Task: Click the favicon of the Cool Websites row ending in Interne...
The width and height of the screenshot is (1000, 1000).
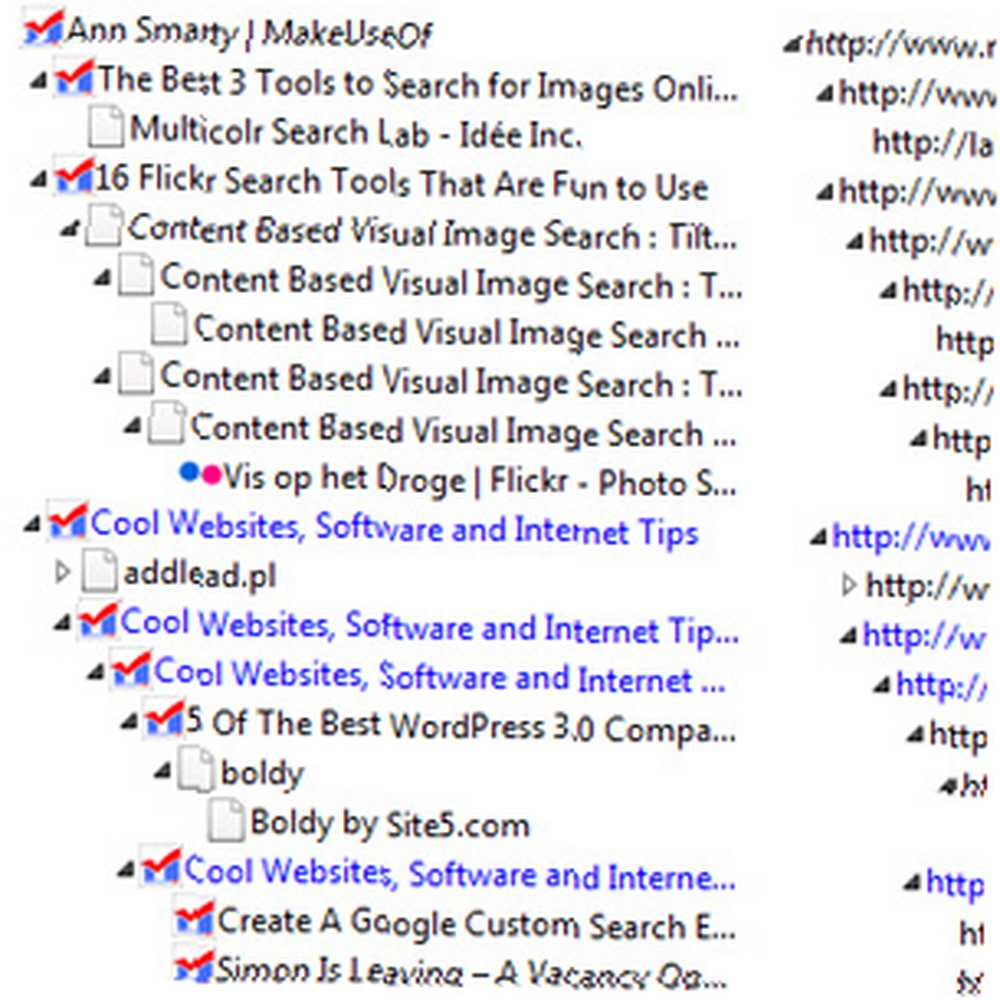Action: point(161,867)
